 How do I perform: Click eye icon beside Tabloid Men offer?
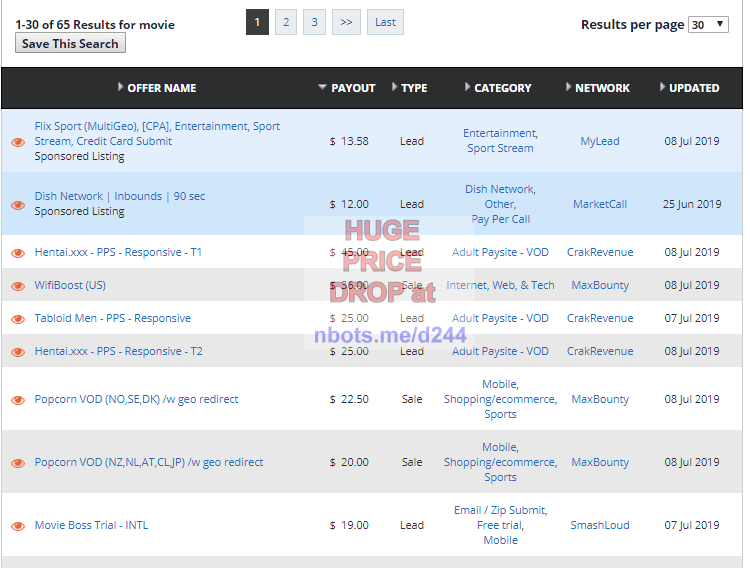[x=18, y=319]
